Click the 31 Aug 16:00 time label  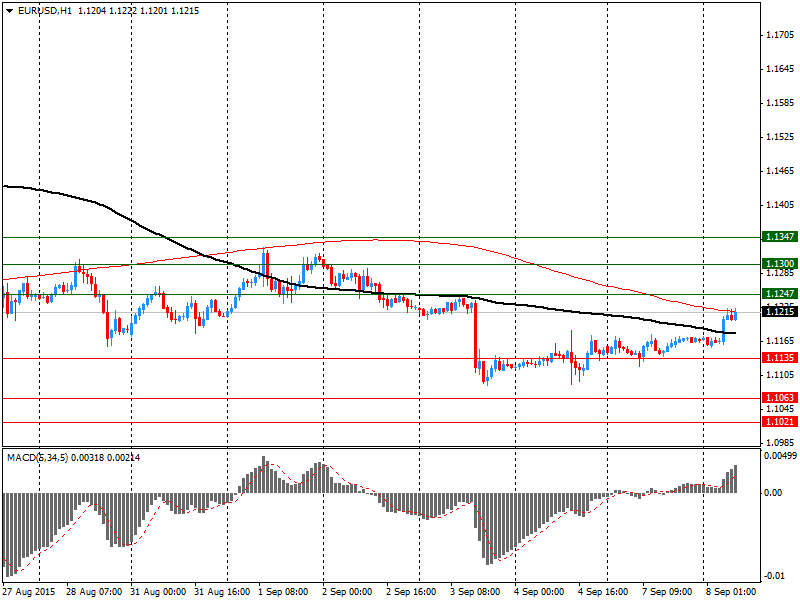pyautogui.click(x=222, y=592)
